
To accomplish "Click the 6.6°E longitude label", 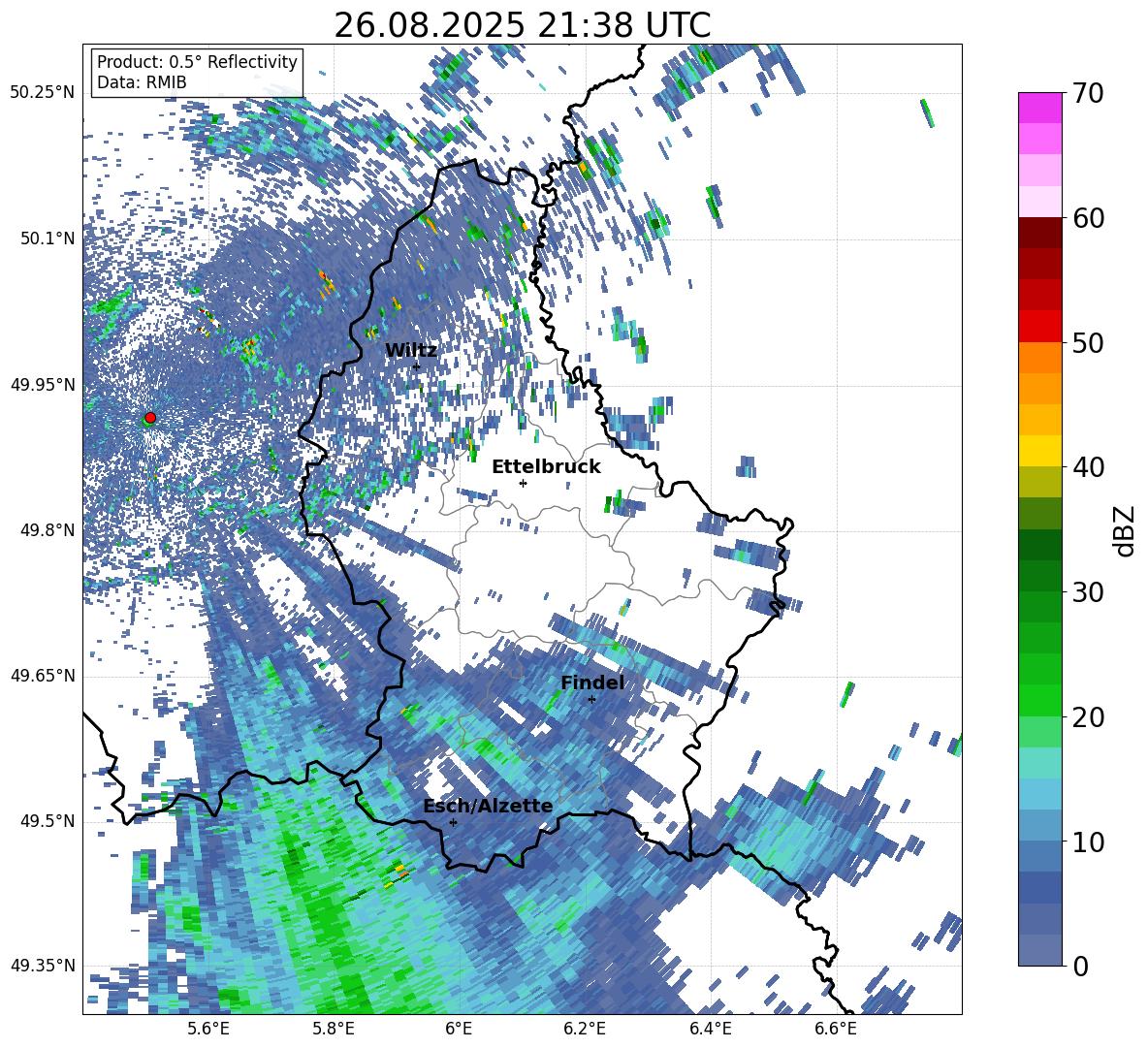I will (836, 1029).
